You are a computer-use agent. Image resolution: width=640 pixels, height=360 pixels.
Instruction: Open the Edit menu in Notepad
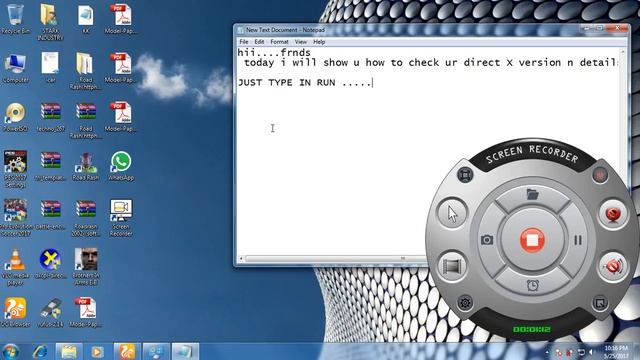[x=259, y=42]
